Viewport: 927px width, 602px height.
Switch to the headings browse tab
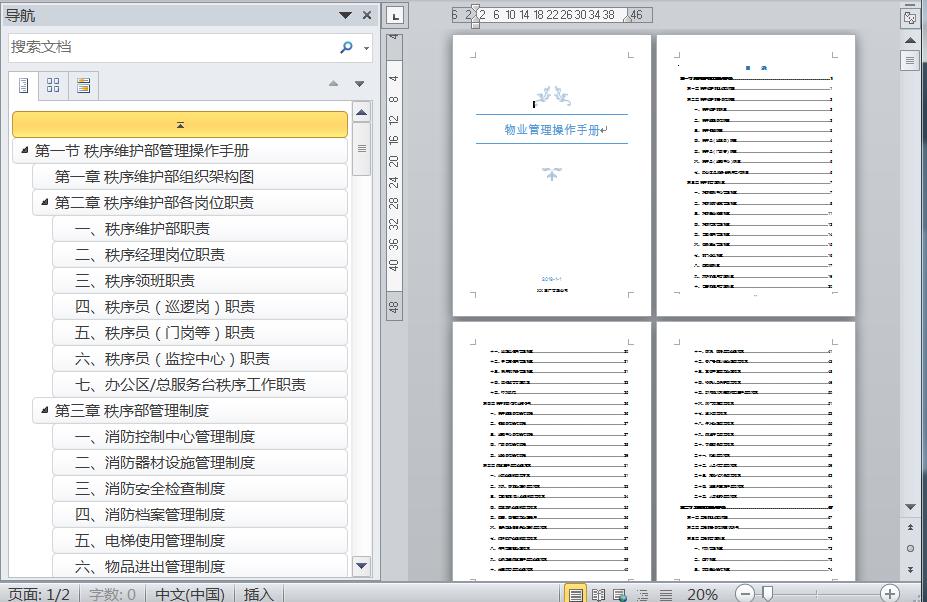point(24,86)
